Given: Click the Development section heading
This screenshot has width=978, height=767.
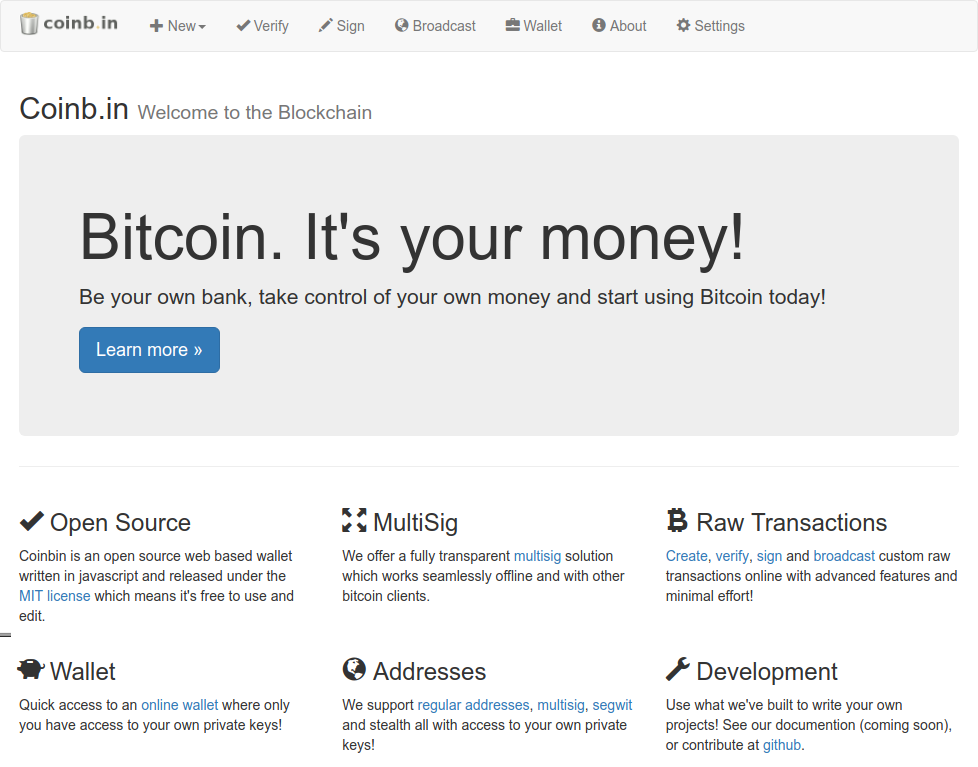Looking at the screenshot, I should [767, 672].
